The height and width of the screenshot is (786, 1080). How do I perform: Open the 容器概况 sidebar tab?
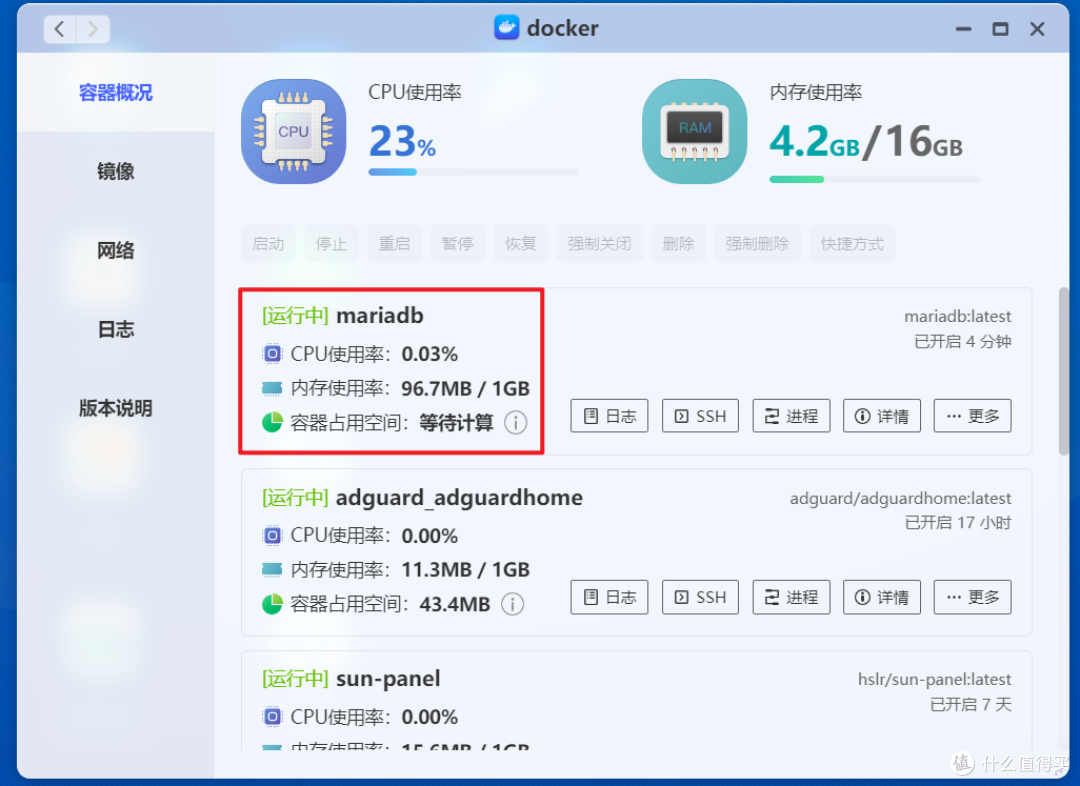(x=116, y=92)
